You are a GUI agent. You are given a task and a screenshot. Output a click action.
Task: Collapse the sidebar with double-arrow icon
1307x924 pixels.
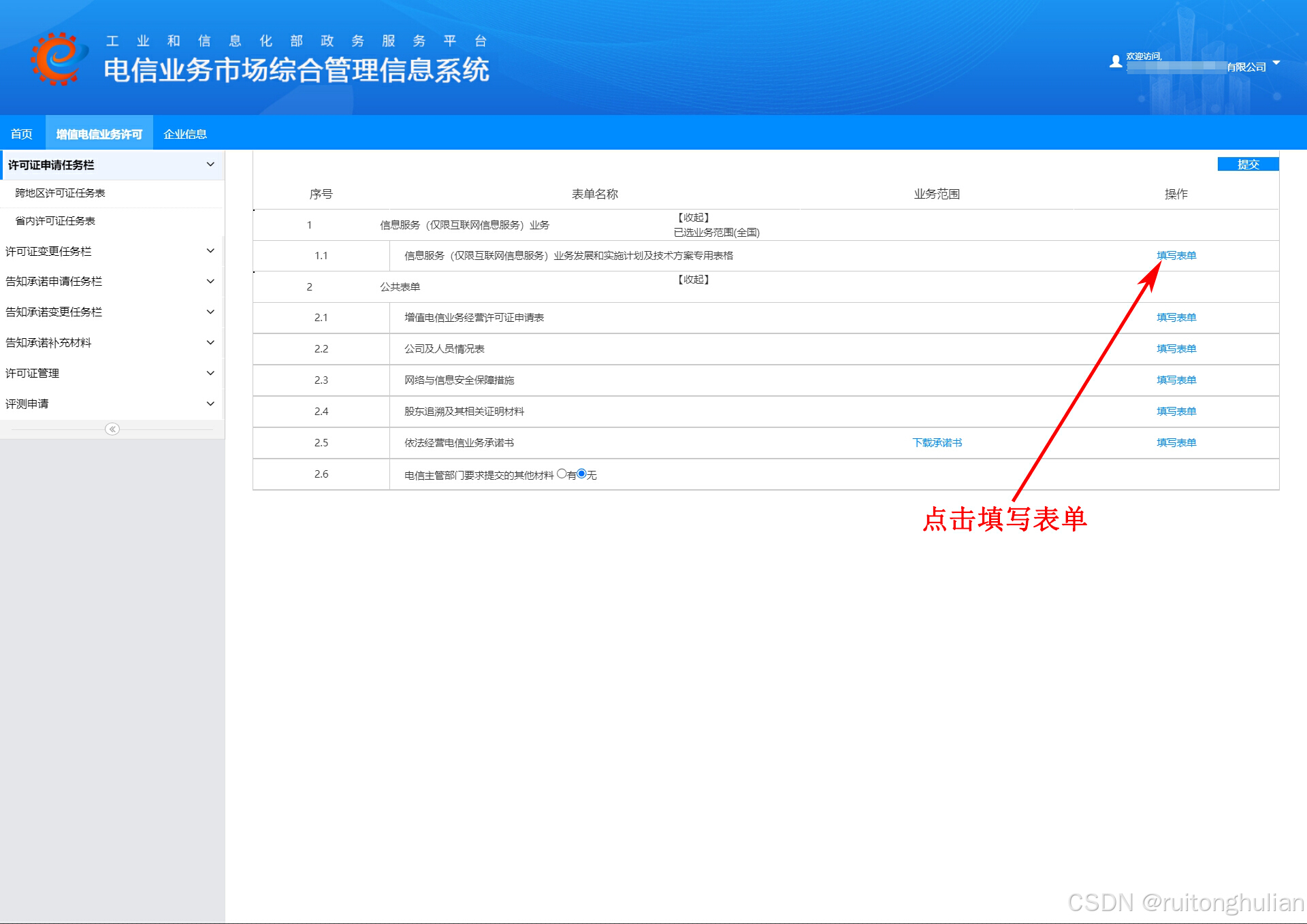pyautogui.click(x=112, y=429)
